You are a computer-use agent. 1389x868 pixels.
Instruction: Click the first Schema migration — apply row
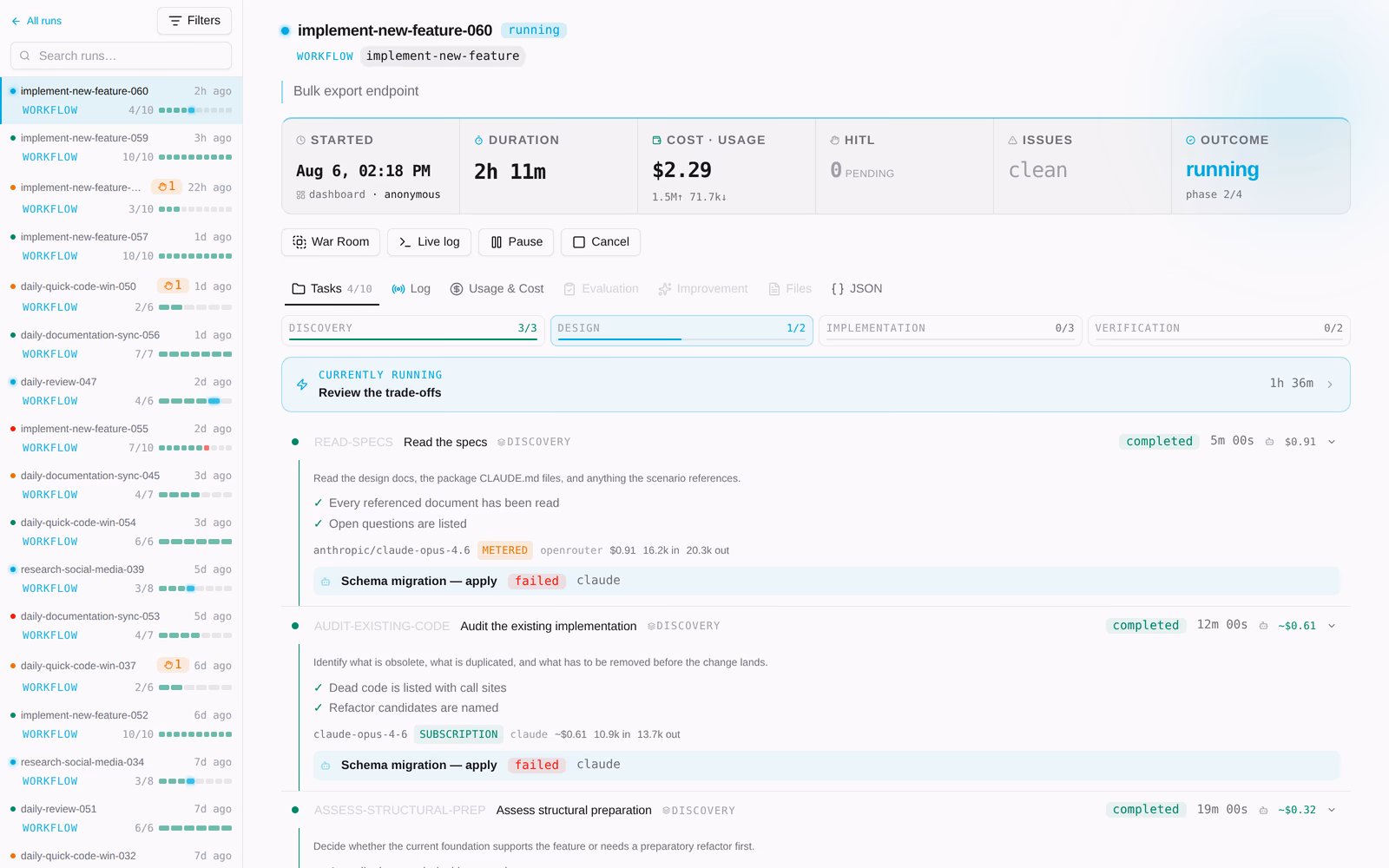tap(826, 582)
